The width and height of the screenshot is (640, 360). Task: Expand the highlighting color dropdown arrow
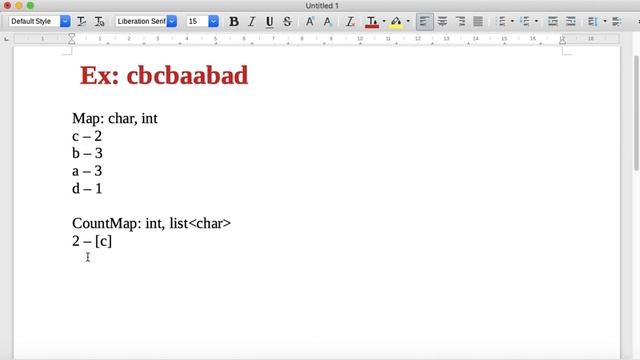[x=408, y=21]
